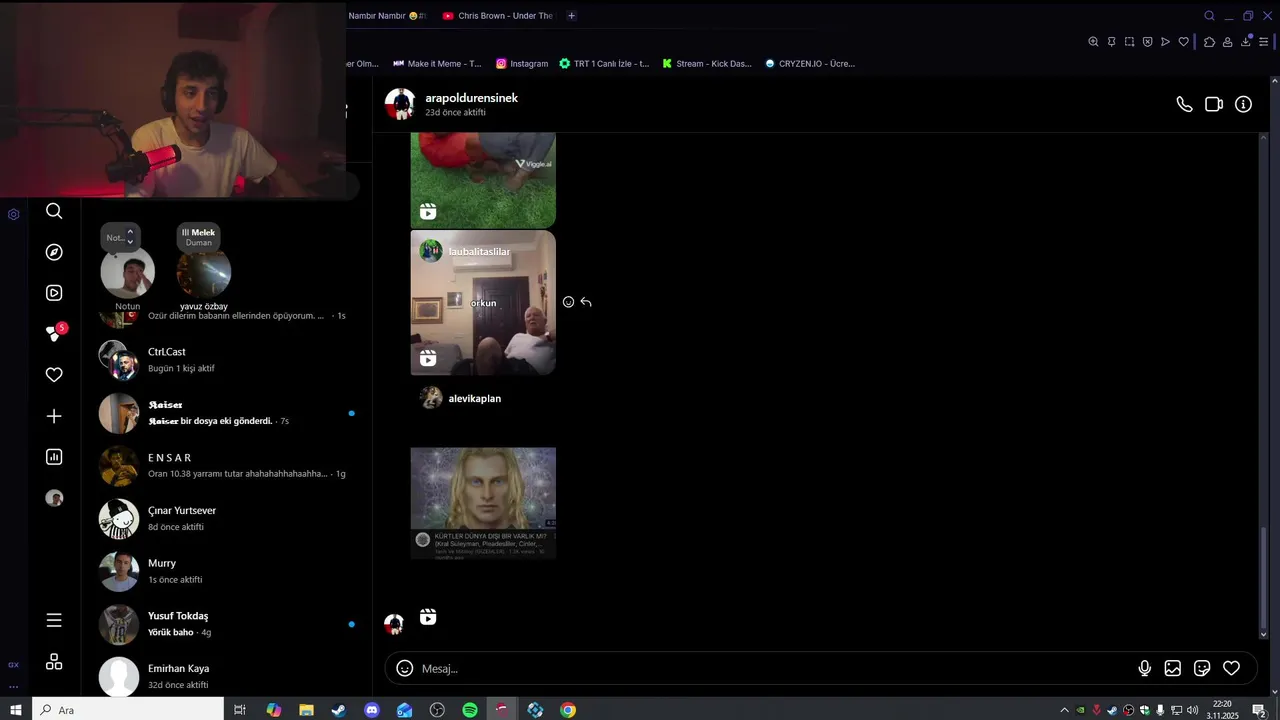
Task: Send a heart in message box
Action: click(x=1231, y=668)
